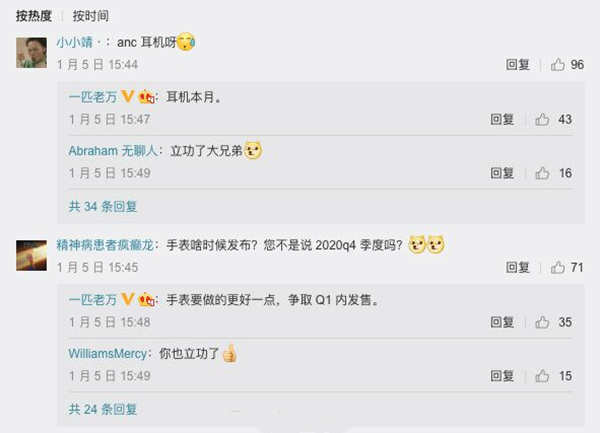Expand 共34条回复 reply thread
Screen dimensions: 600x433
click(x=103, y=207)
